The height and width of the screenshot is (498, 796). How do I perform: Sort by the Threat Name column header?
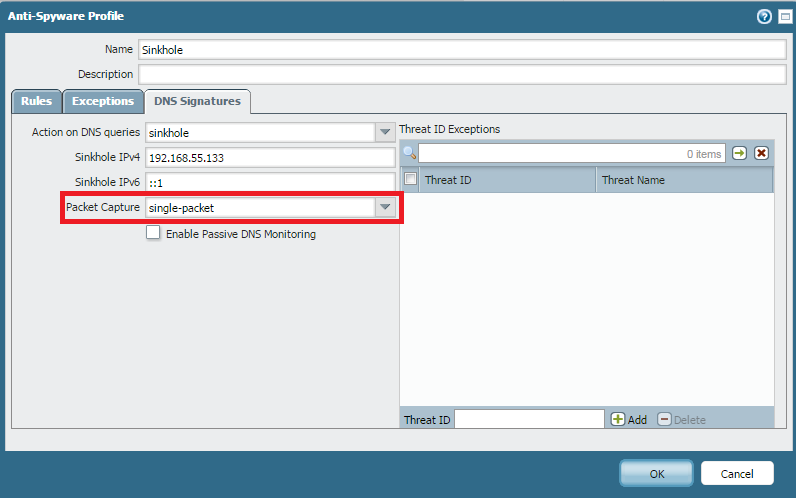pos(685,180)
